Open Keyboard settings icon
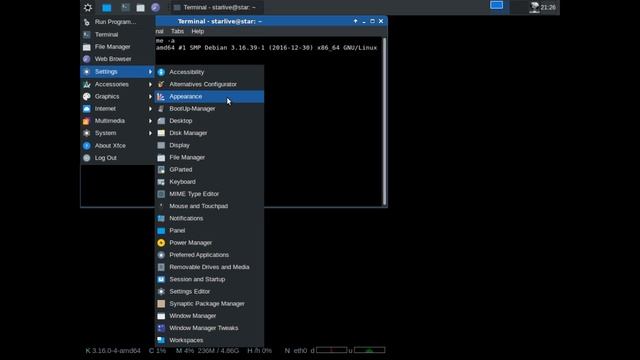This screenshot has width=640, height=360. click(161, 182)
